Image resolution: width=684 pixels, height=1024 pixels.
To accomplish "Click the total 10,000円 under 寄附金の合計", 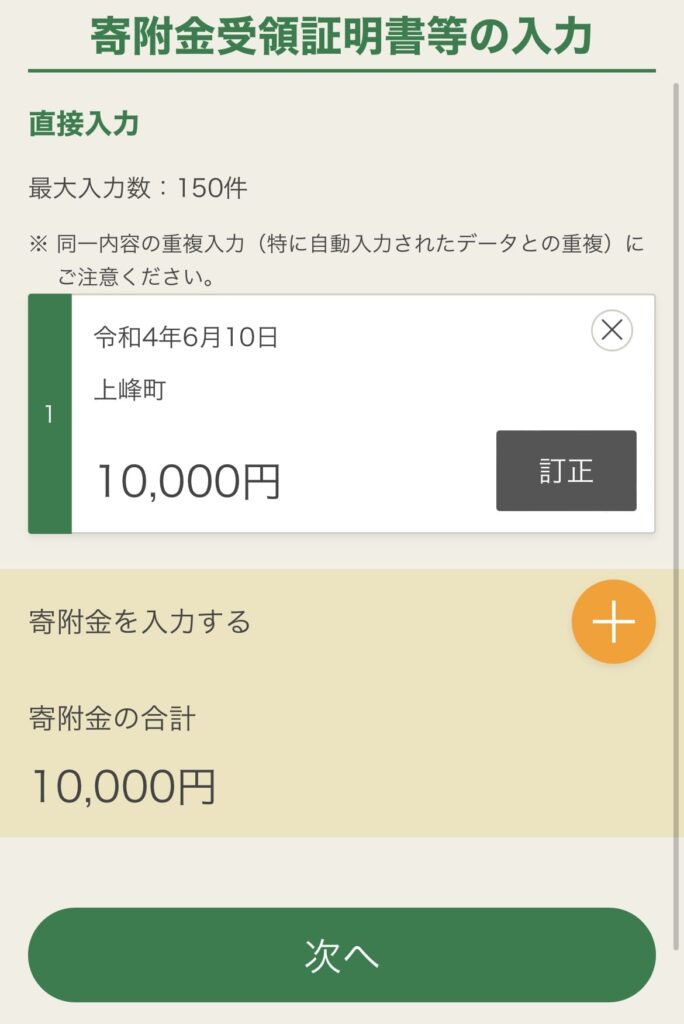I will click(124, 787).
